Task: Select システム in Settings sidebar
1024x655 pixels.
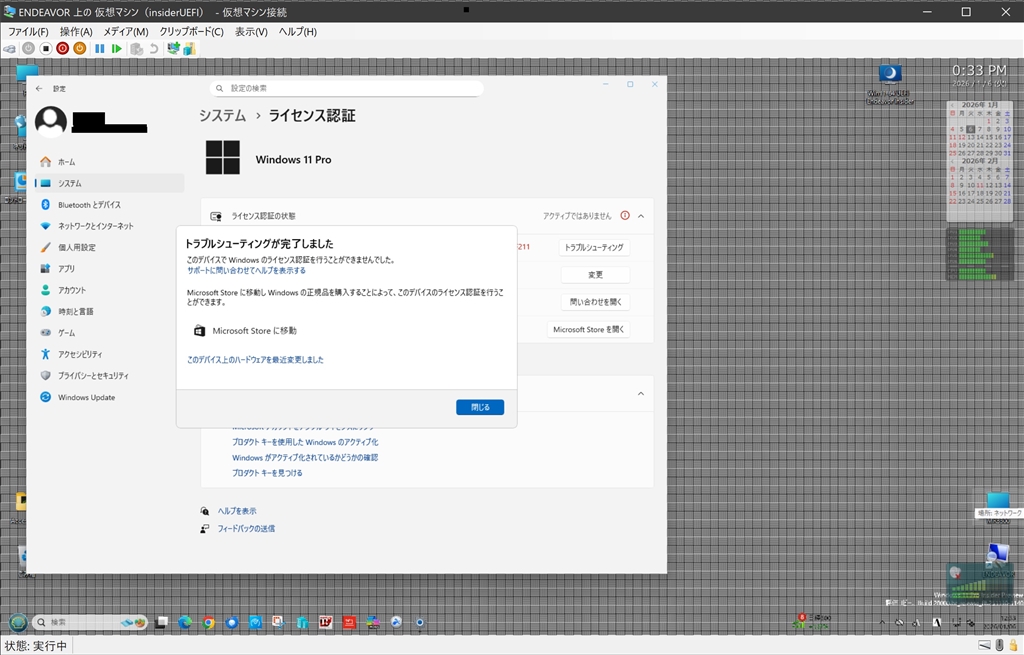Action: click(x=108, y=184)
